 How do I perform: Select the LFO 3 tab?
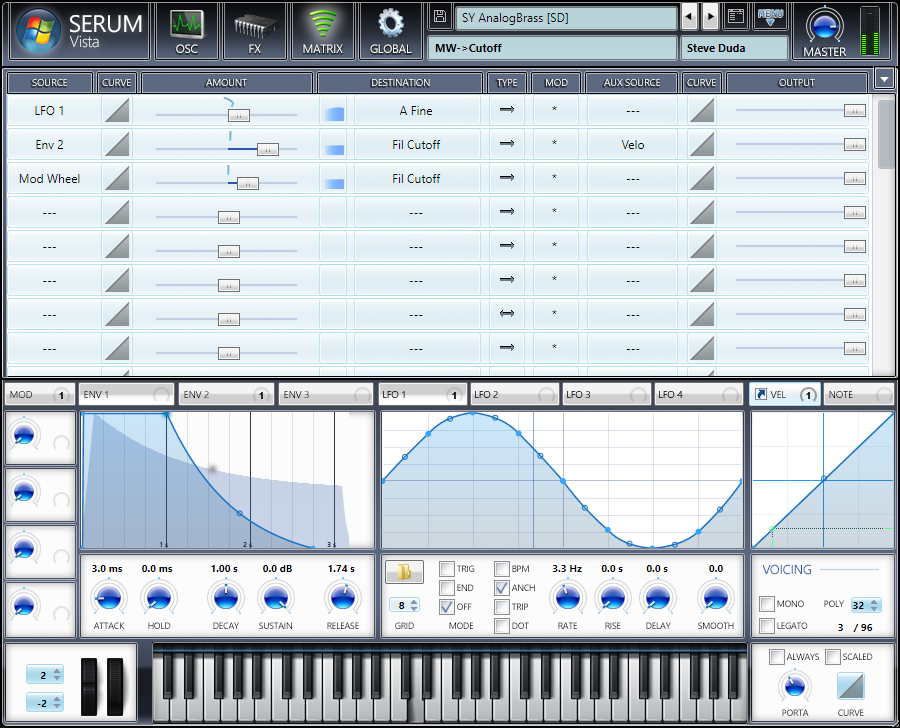[606, 394]
